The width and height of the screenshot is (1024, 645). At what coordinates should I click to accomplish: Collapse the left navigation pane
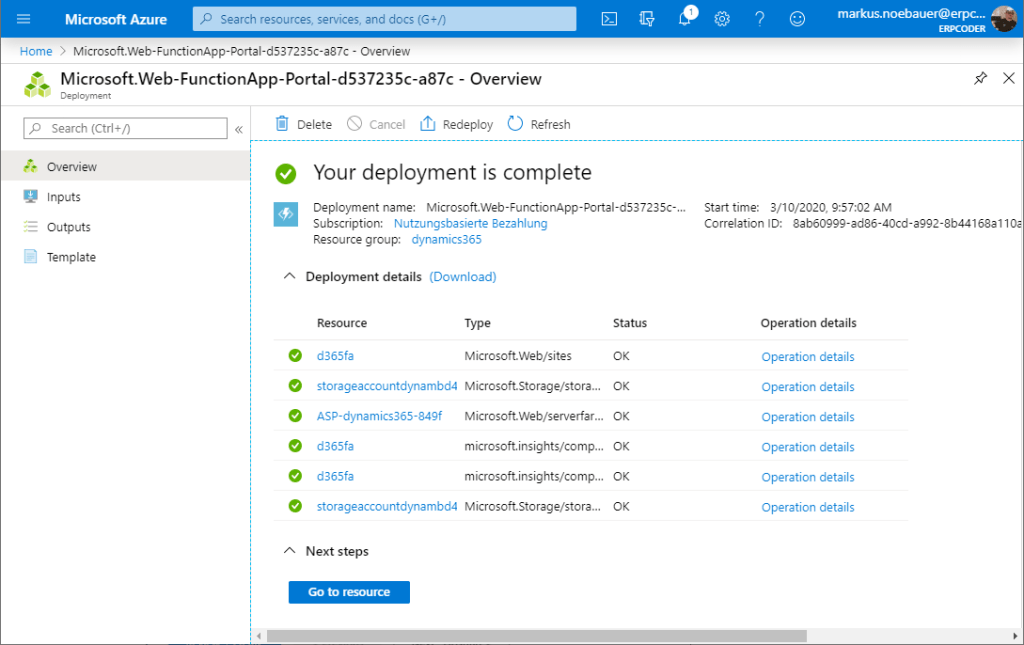[238, 128]
